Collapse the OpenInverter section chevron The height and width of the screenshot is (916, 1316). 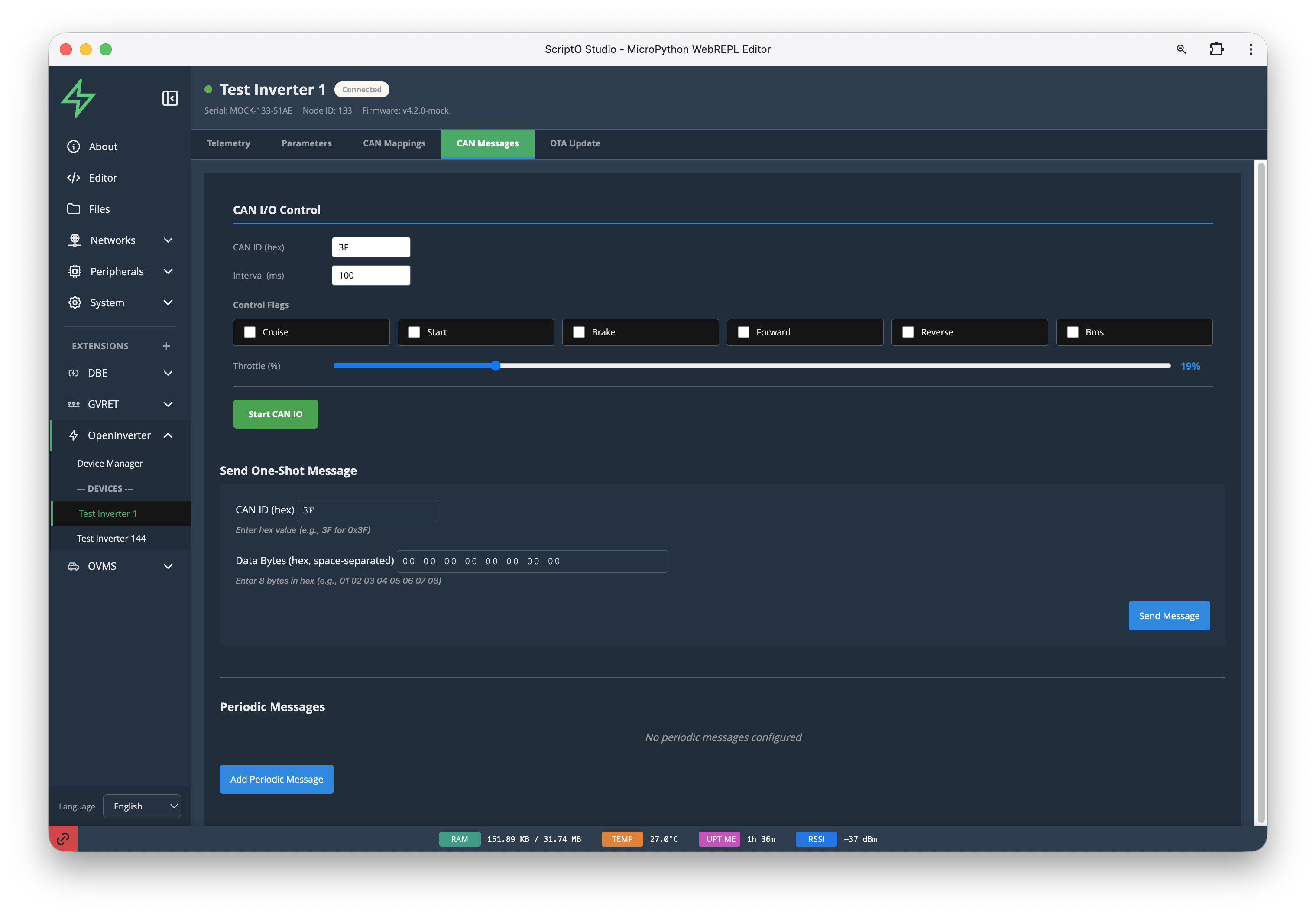coord(168,435)
